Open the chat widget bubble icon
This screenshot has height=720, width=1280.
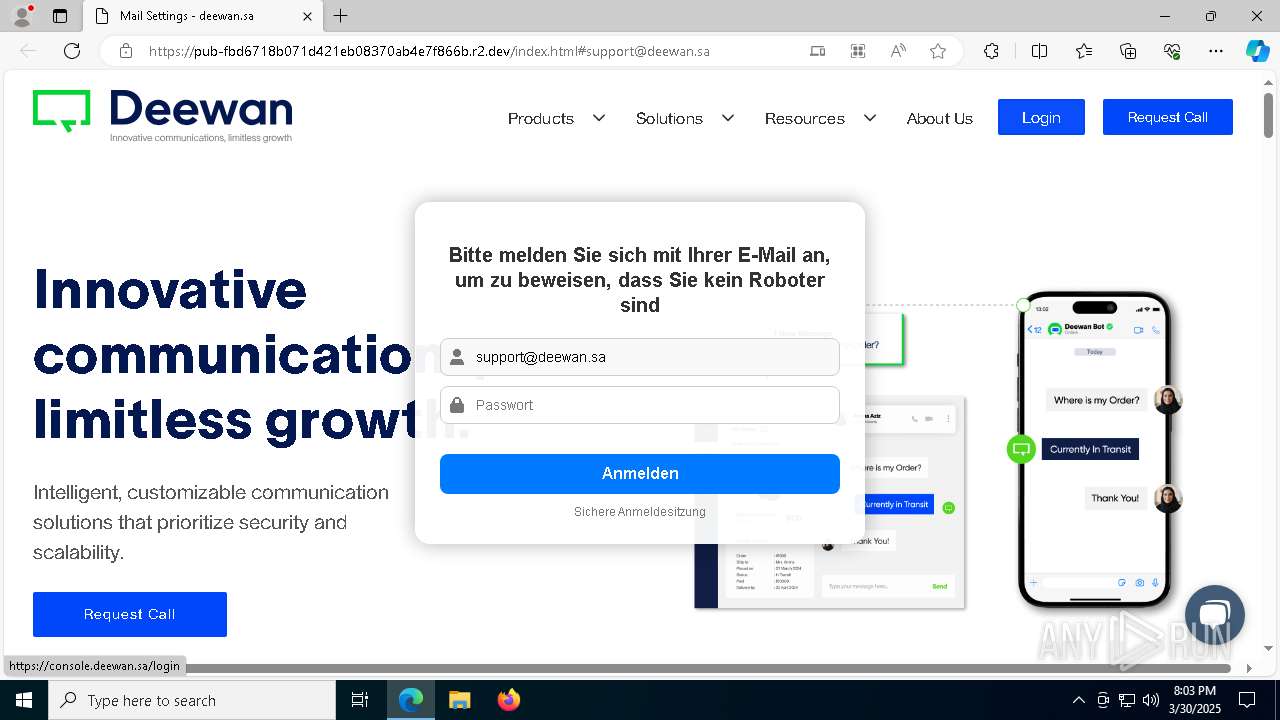click(x=1215, y=615)
